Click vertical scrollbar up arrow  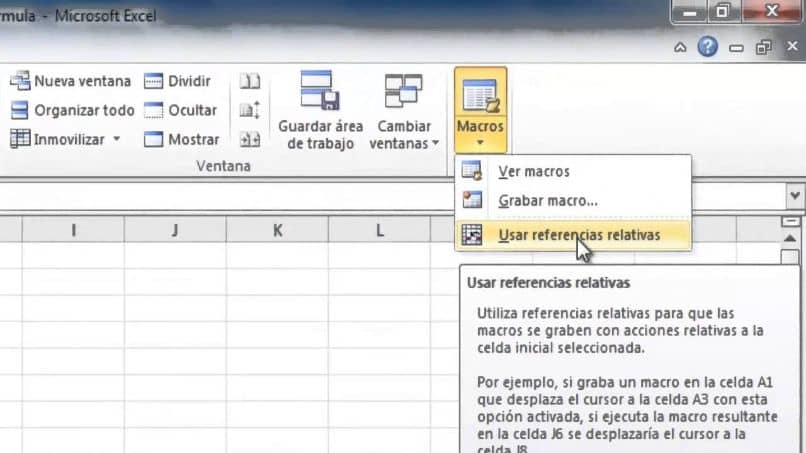790,239
